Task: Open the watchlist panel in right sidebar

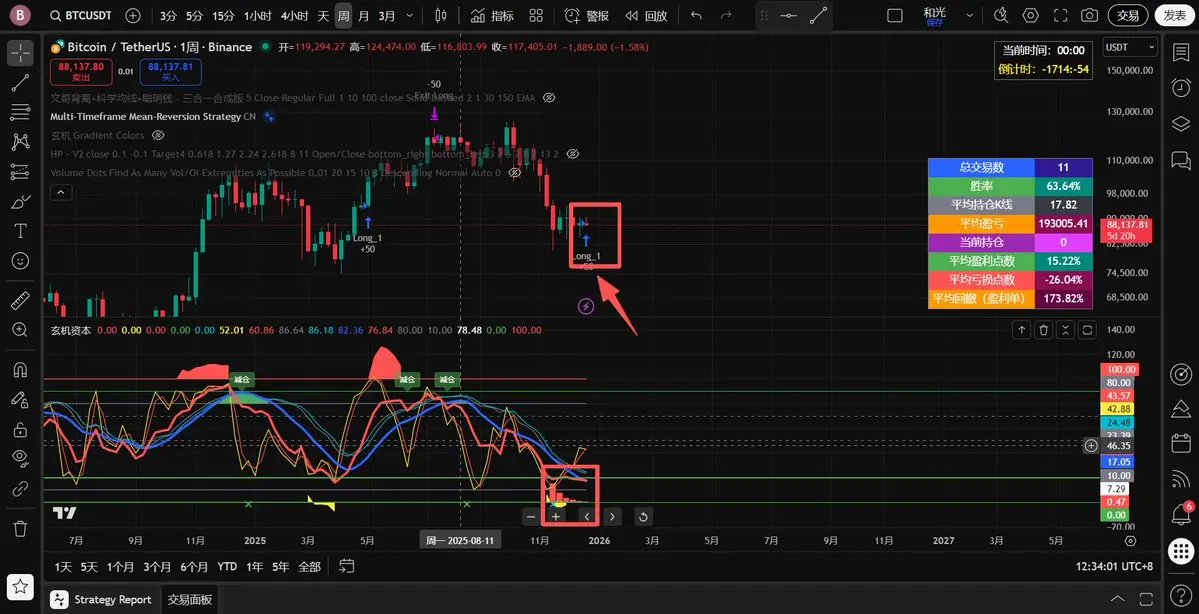Action: coord(1181,52)
